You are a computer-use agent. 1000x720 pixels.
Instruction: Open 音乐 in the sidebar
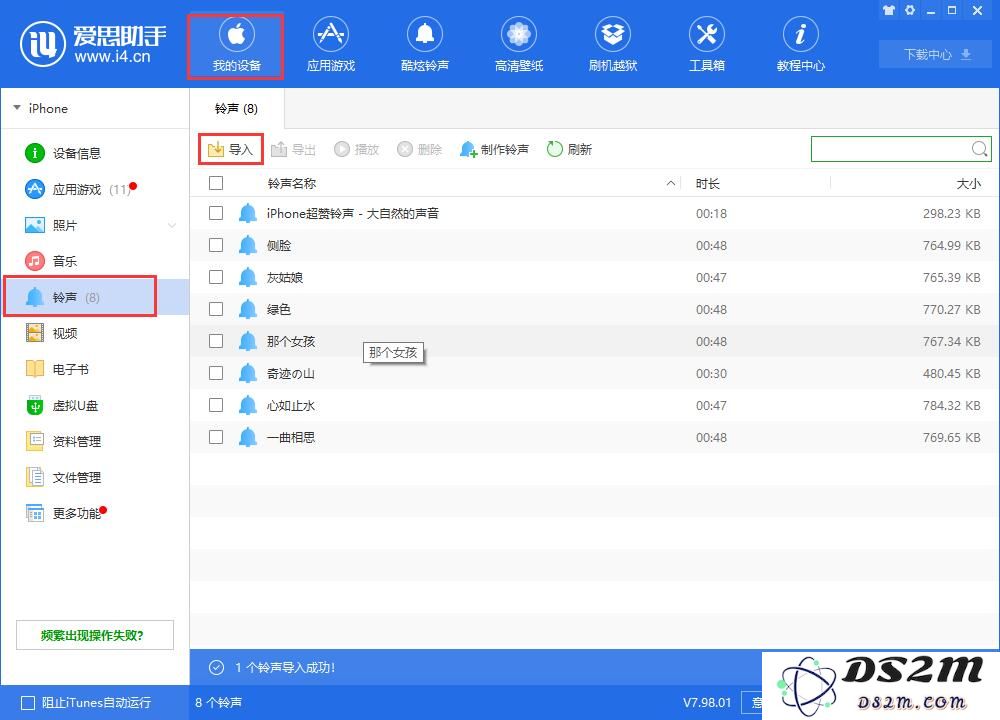(x=51, y=261)
